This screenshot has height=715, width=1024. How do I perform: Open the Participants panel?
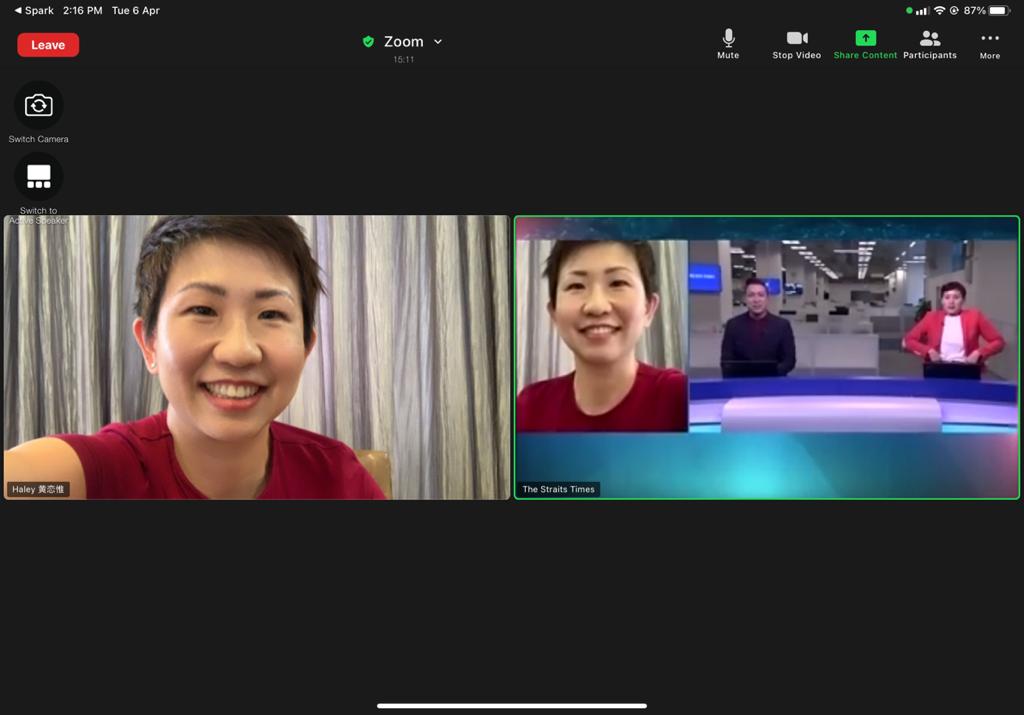929,44
